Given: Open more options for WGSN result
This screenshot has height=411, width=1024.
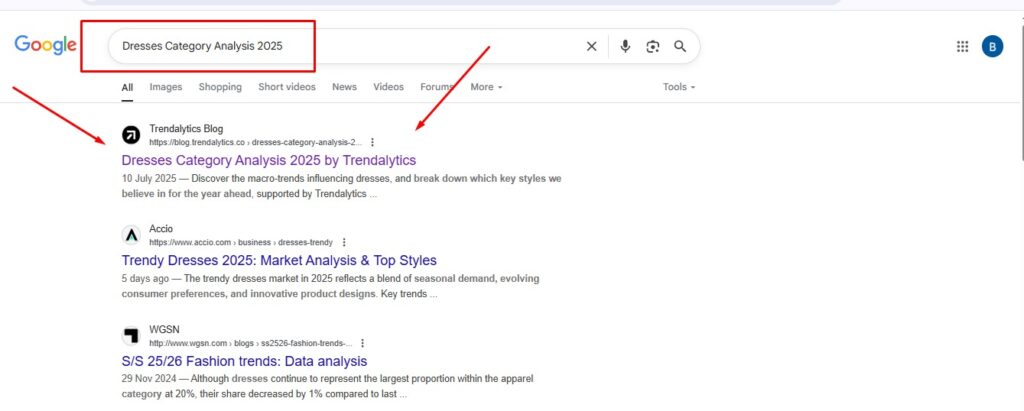Looking at the screenshot, I should 362,343.
